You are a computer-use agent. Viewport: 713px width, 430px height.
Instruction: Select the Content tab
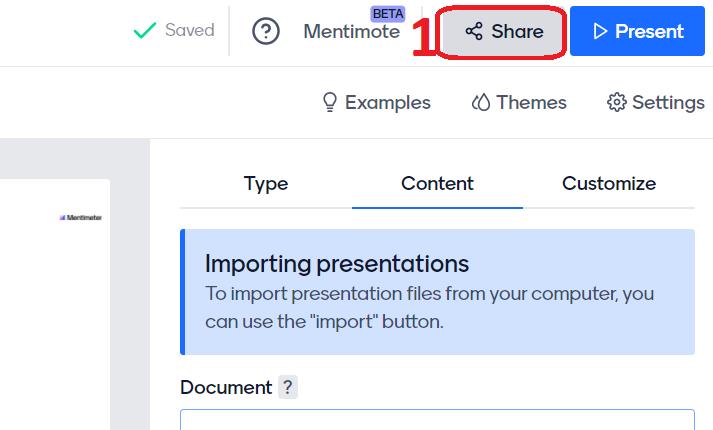pos(437,184)
